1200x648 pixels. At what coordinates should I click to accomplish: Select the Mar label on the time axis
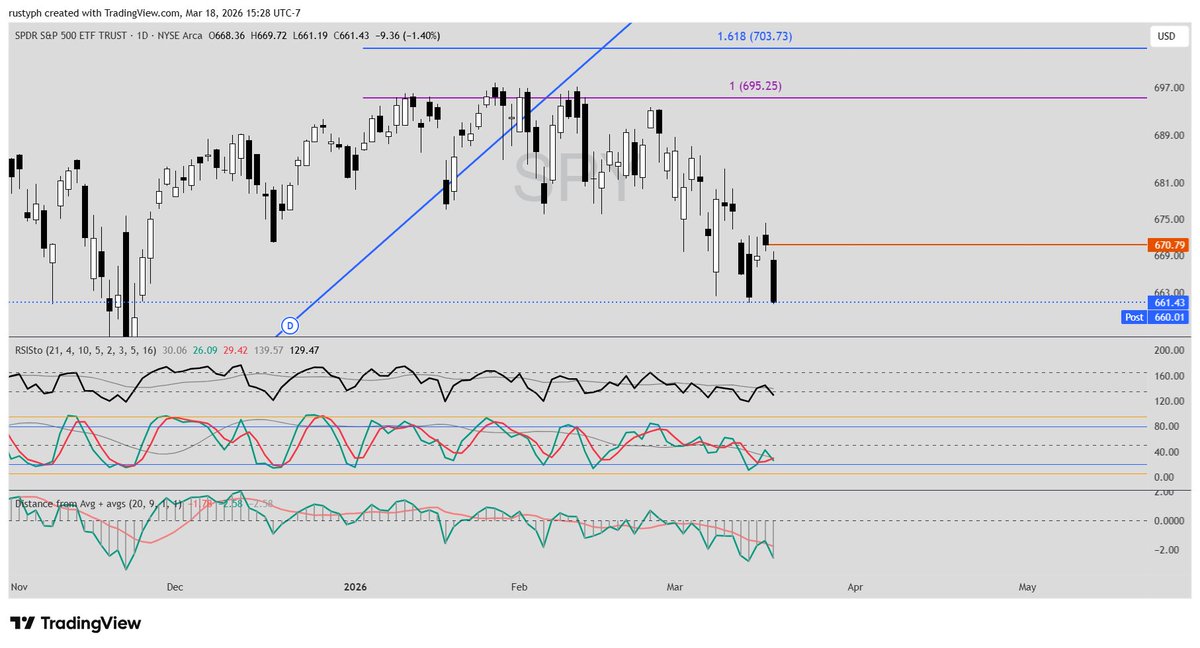coord(675,588)
